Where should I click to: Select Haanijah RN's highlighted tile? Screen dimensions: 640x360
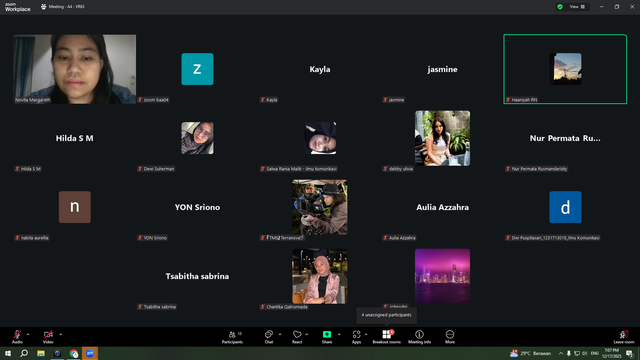coord(565,69)
